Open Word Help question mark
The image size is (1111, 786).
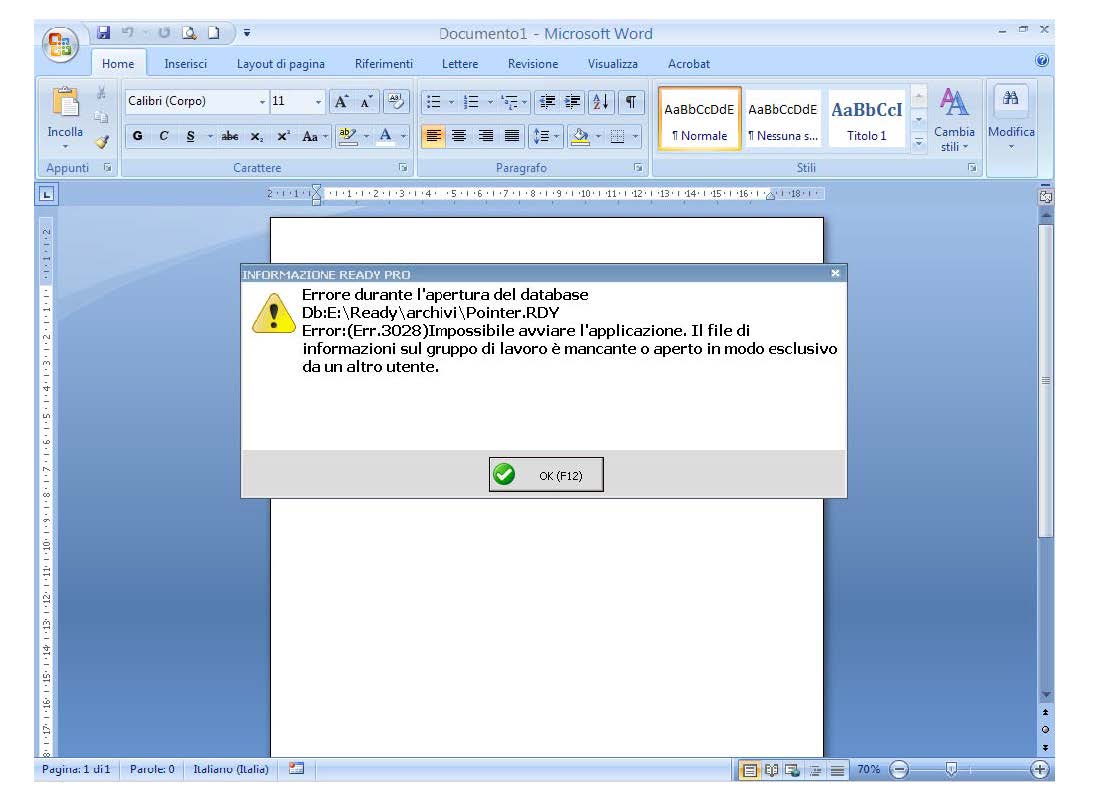[x=1042, y=60]
